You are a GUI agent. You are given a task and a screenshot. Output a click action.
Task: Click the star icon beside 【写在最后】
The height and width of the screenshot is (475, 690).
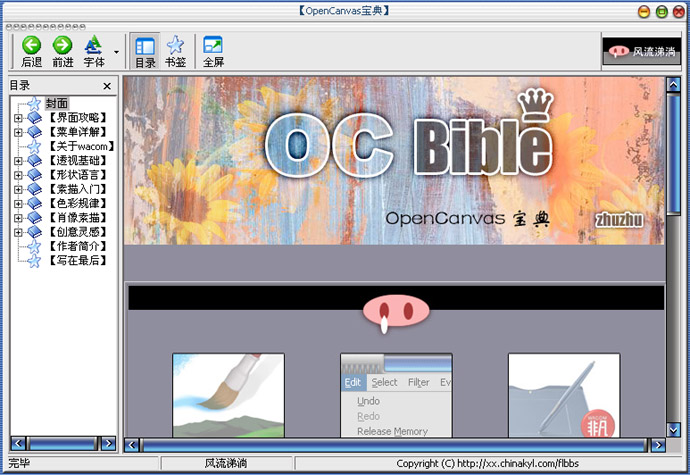pyautogui.click(x=34, y=260)
